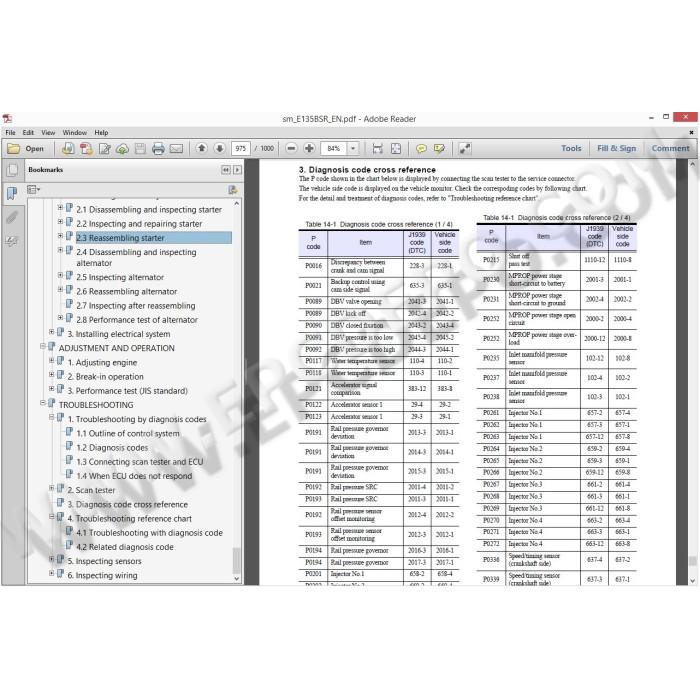700x700 pixels.
Task: Open bookmark 1.1 Outline of control system
Action: pos(128,433)
